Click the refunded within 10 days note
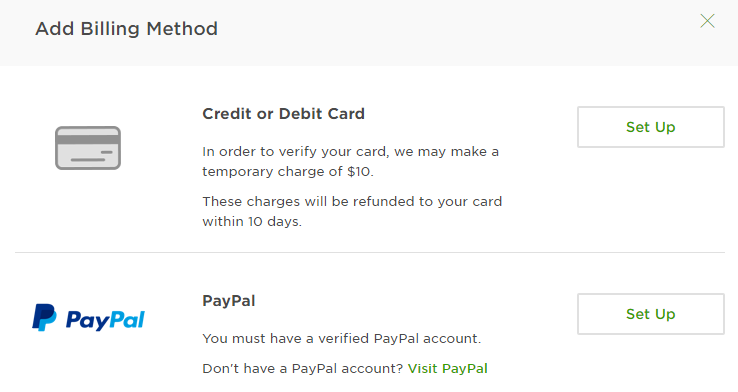This screenshot has height=392, width=738. click(352, 211)
